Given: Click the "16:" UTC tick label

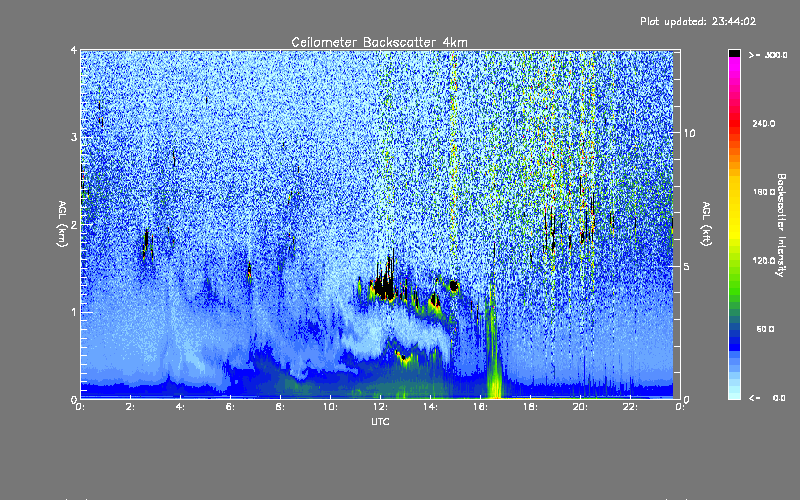Looking at the screenshot, I should [480, 407].
